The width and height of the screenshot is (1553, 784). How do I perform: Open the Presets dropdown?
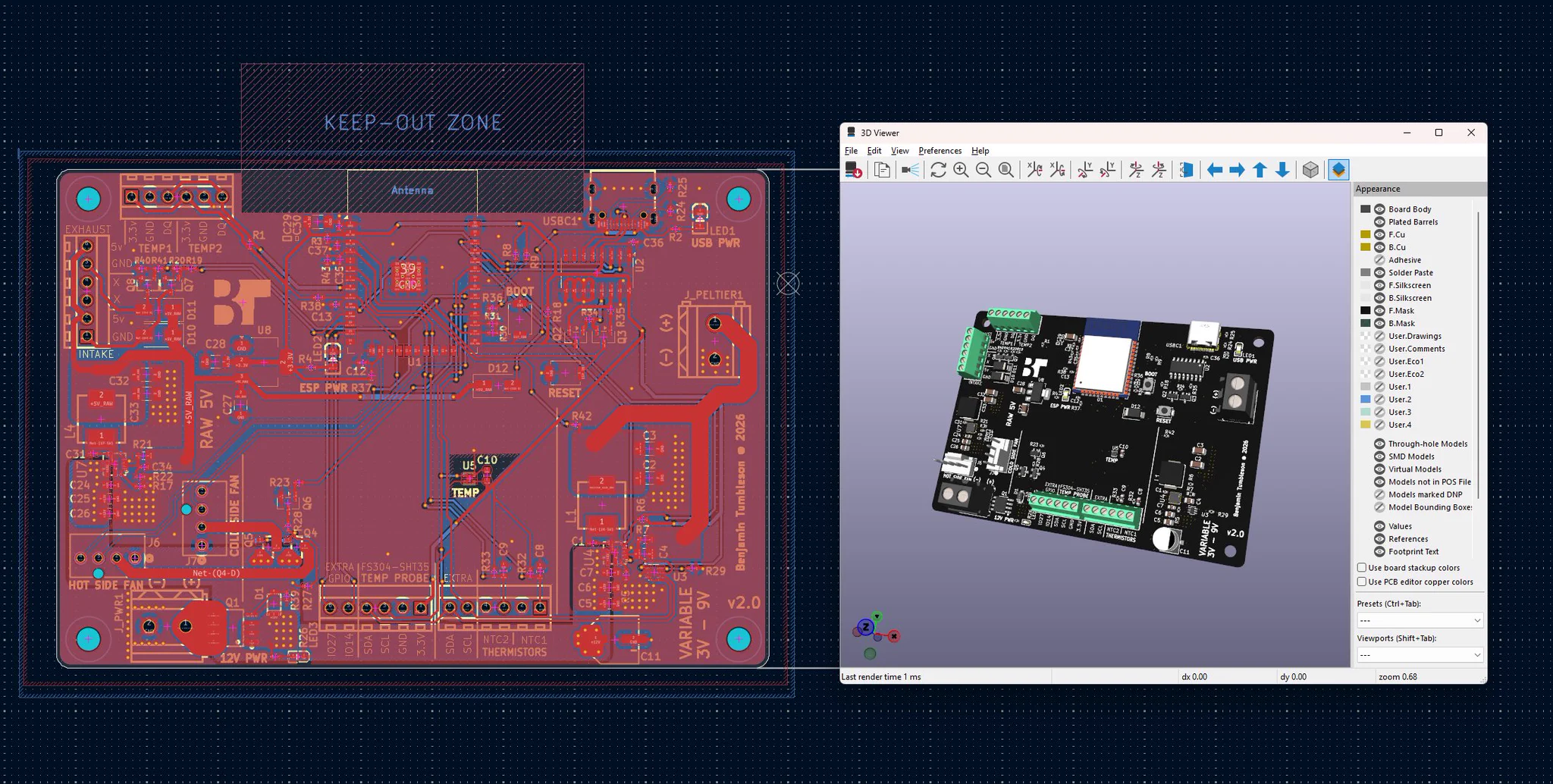1420,620
